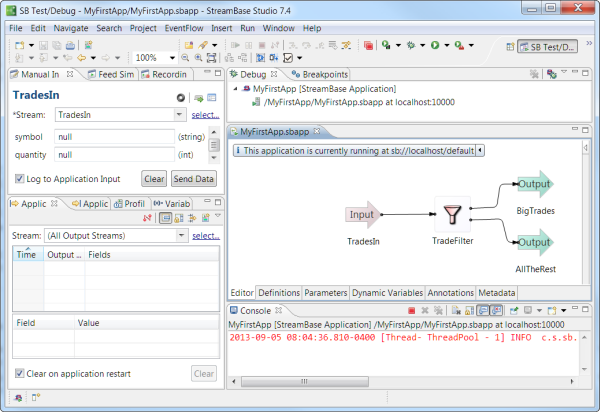600x412 pixels.
Task: Select the BigTrades Output stream node
Action: click(534, 185)
